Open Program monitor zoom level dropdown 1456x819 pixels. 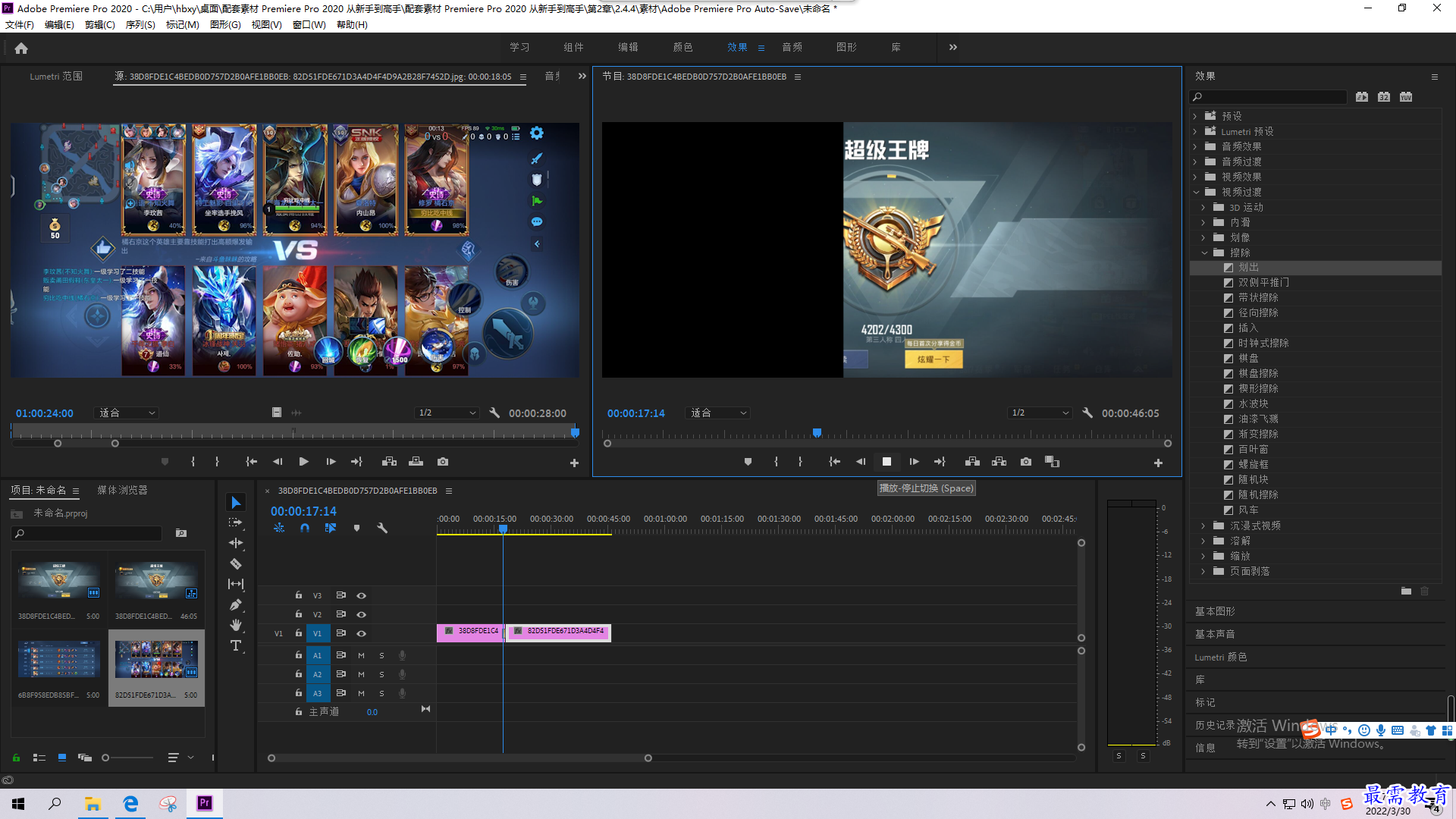[717, 413]
